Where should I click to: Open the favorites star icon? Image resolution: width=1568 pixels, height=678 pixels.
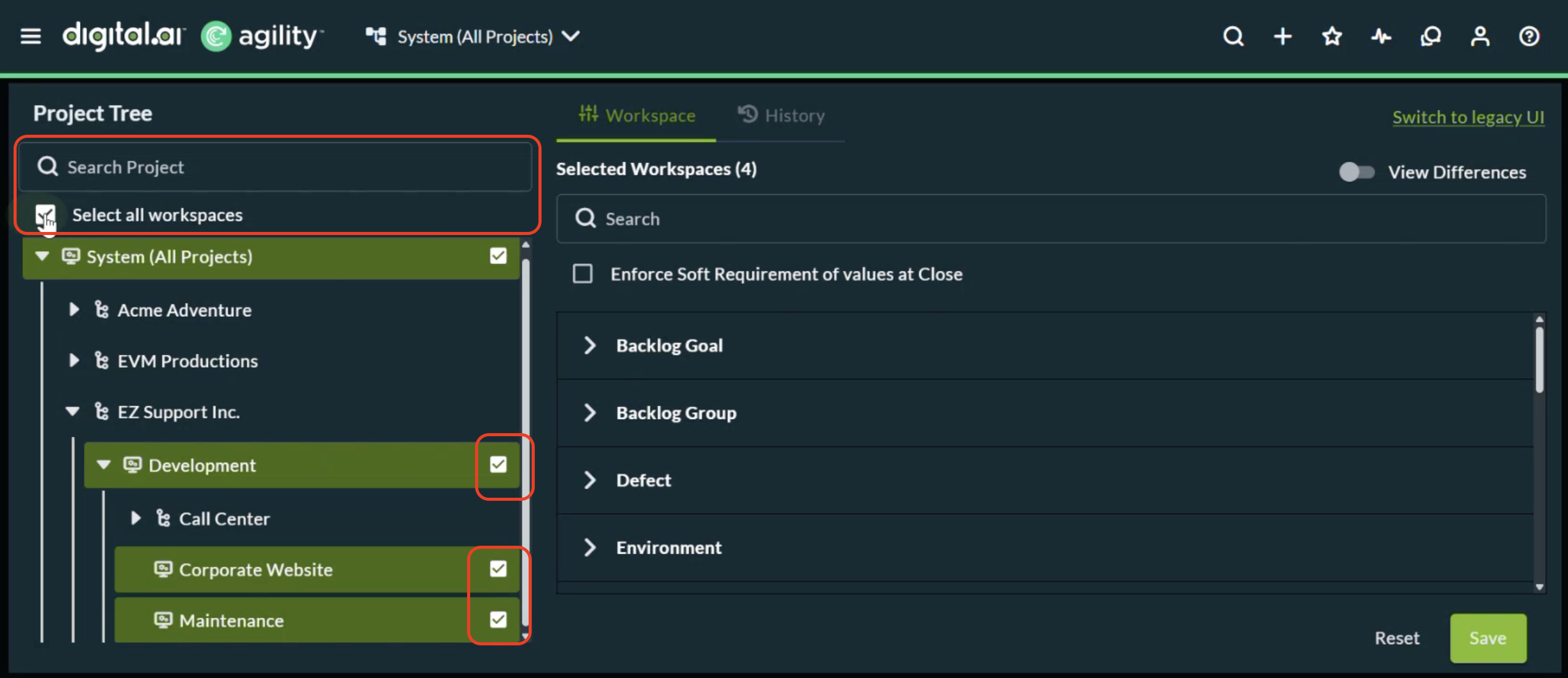click(x=1332, y=36)
